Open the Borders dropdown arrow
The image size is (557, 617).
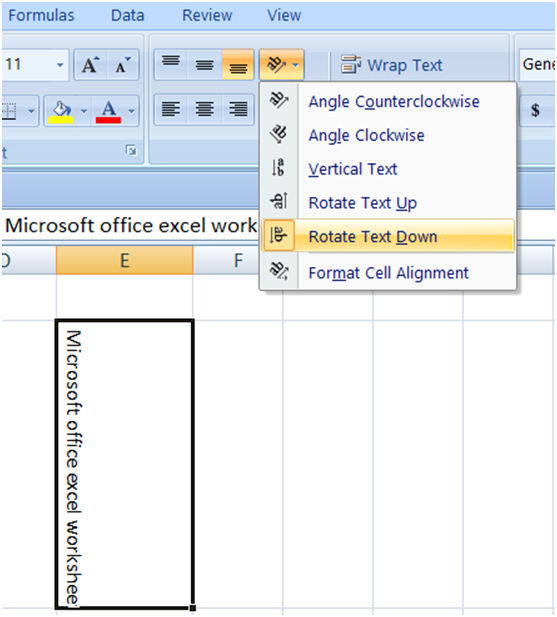(x=31, y=111)
